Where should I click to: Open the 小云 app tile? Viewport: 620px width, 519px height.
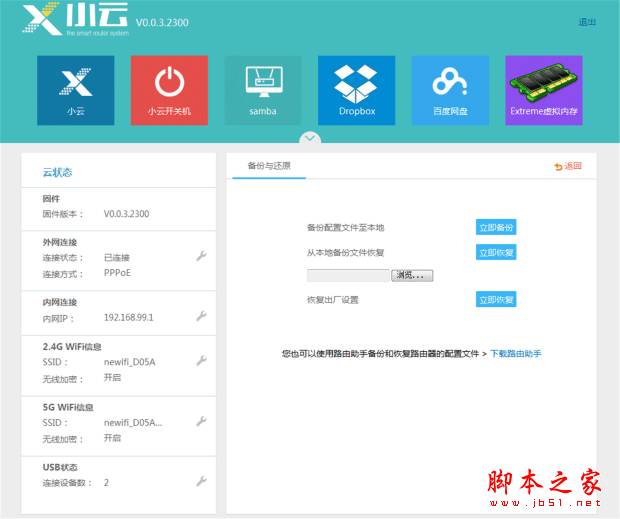tap(76, 91)
